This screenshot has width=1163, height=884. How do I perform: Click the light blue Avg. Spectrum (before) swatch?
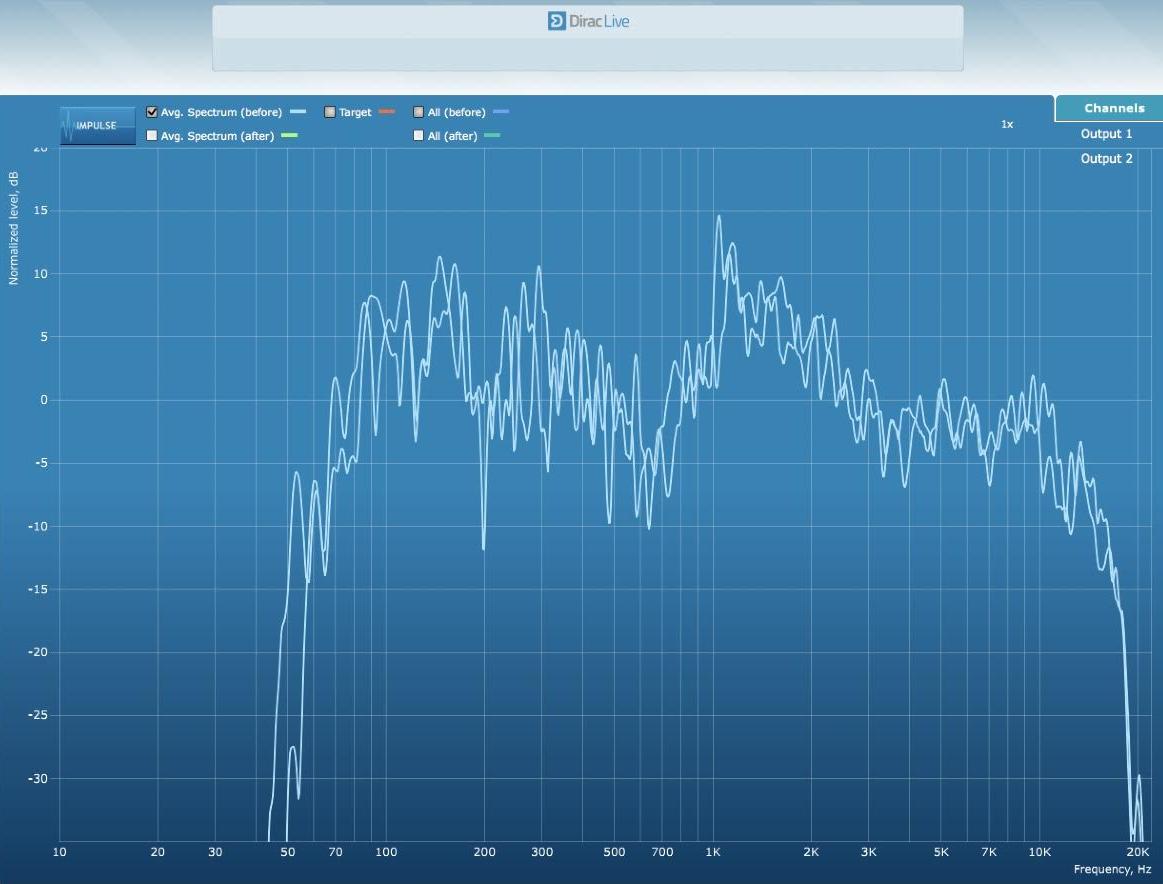tap(297, 112)
